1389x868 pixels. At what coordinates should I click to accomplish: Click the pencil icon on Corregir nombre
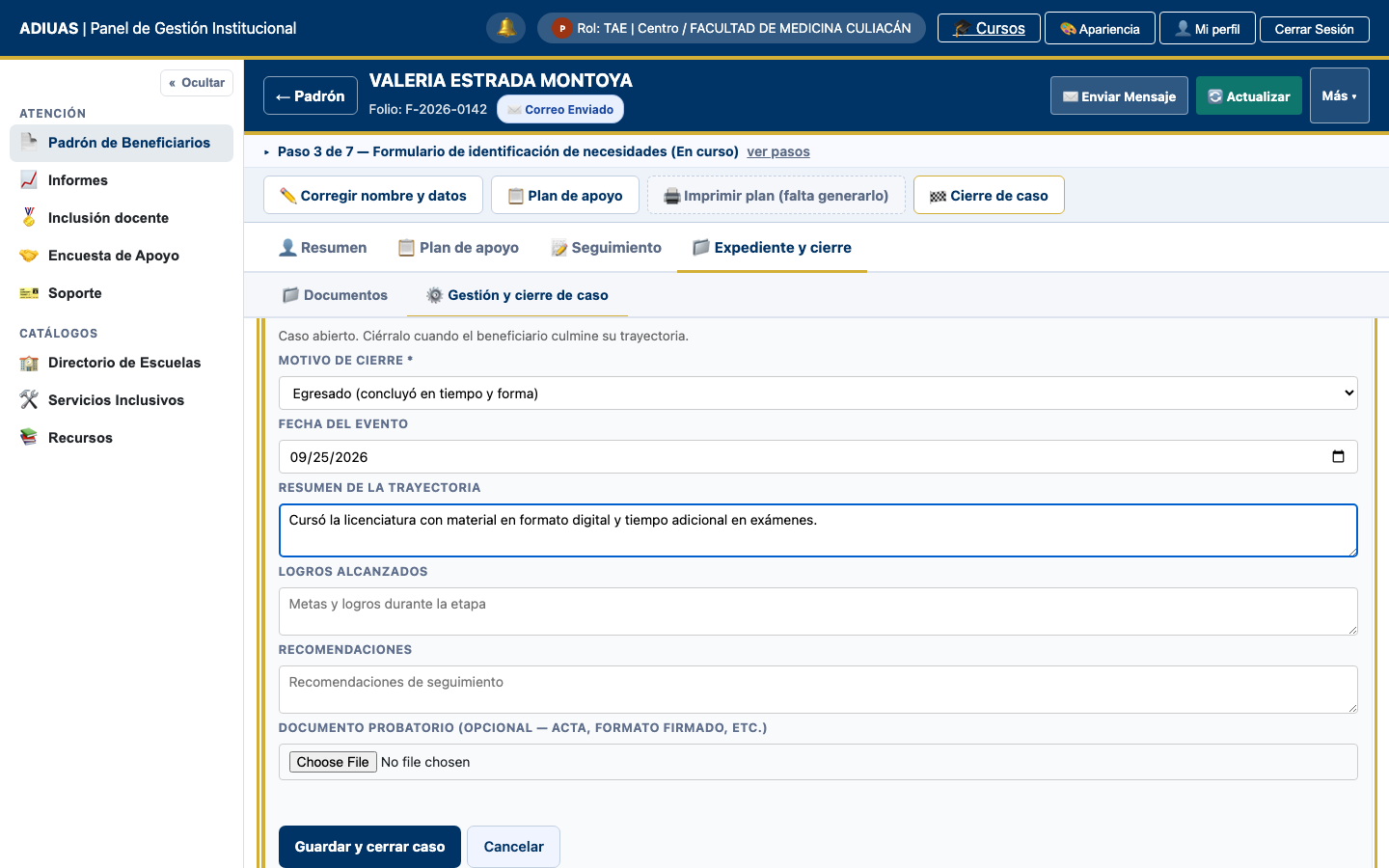coord(288,196)
